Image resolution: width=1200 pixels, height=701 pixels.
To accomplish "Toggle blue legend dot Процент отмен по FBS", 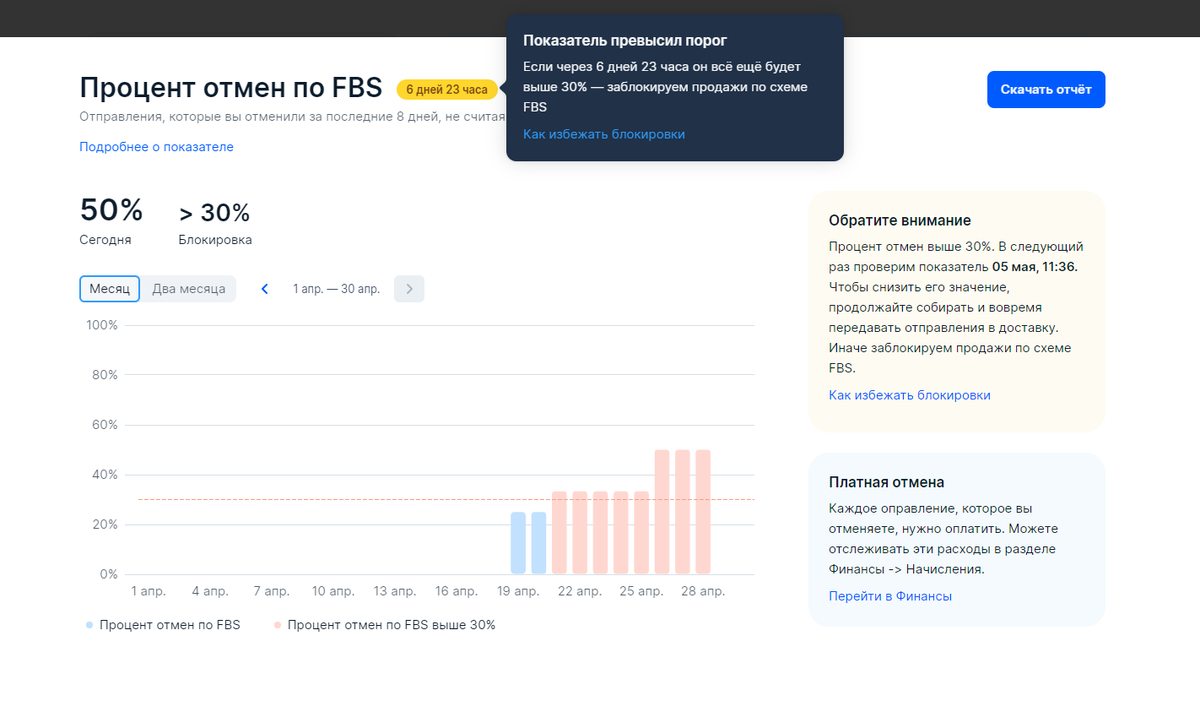I will tap(90, 625).
